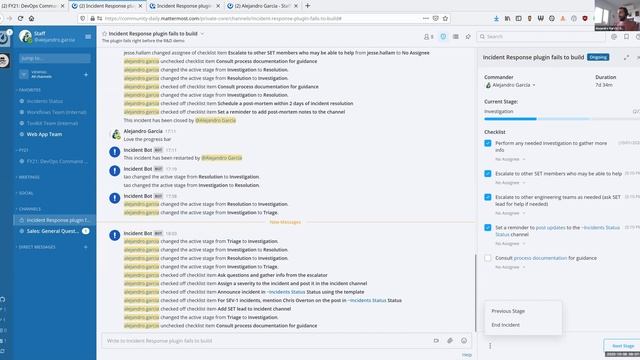Focus the Jump to field in sidebar
This screenshot has height=360, width=640.
pos(55,58)
